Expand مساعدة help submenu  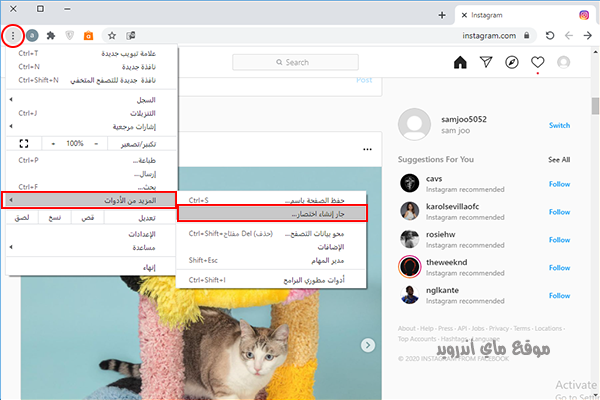pyautogui.click(x=91, y=248)
